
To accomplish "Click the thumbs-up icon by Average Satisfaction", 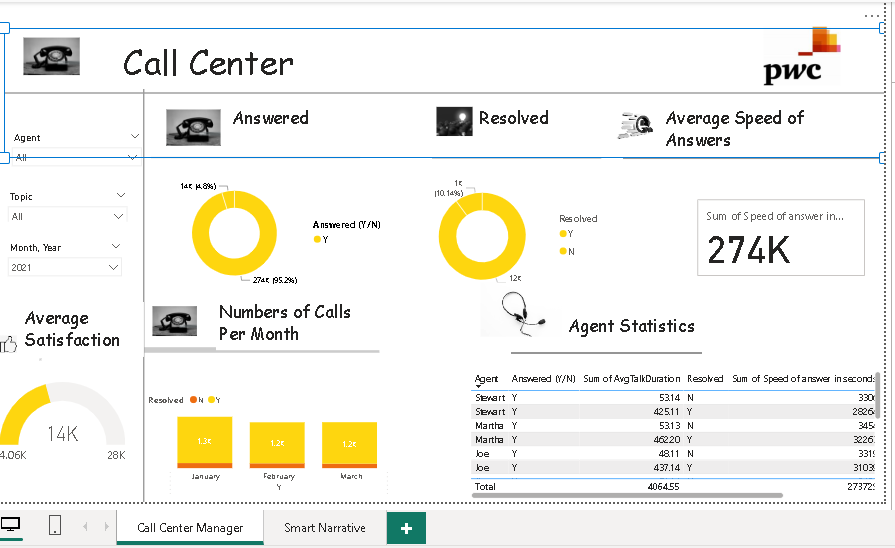I will pyautogui.click(x=9, y=344).
